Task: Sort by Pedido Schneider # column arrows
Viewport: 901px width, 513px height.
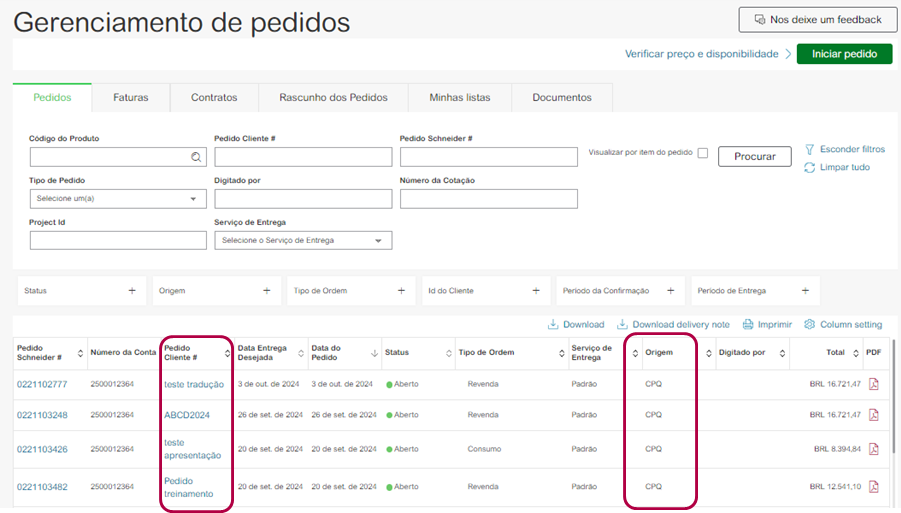Action: [x=80, y=353]
